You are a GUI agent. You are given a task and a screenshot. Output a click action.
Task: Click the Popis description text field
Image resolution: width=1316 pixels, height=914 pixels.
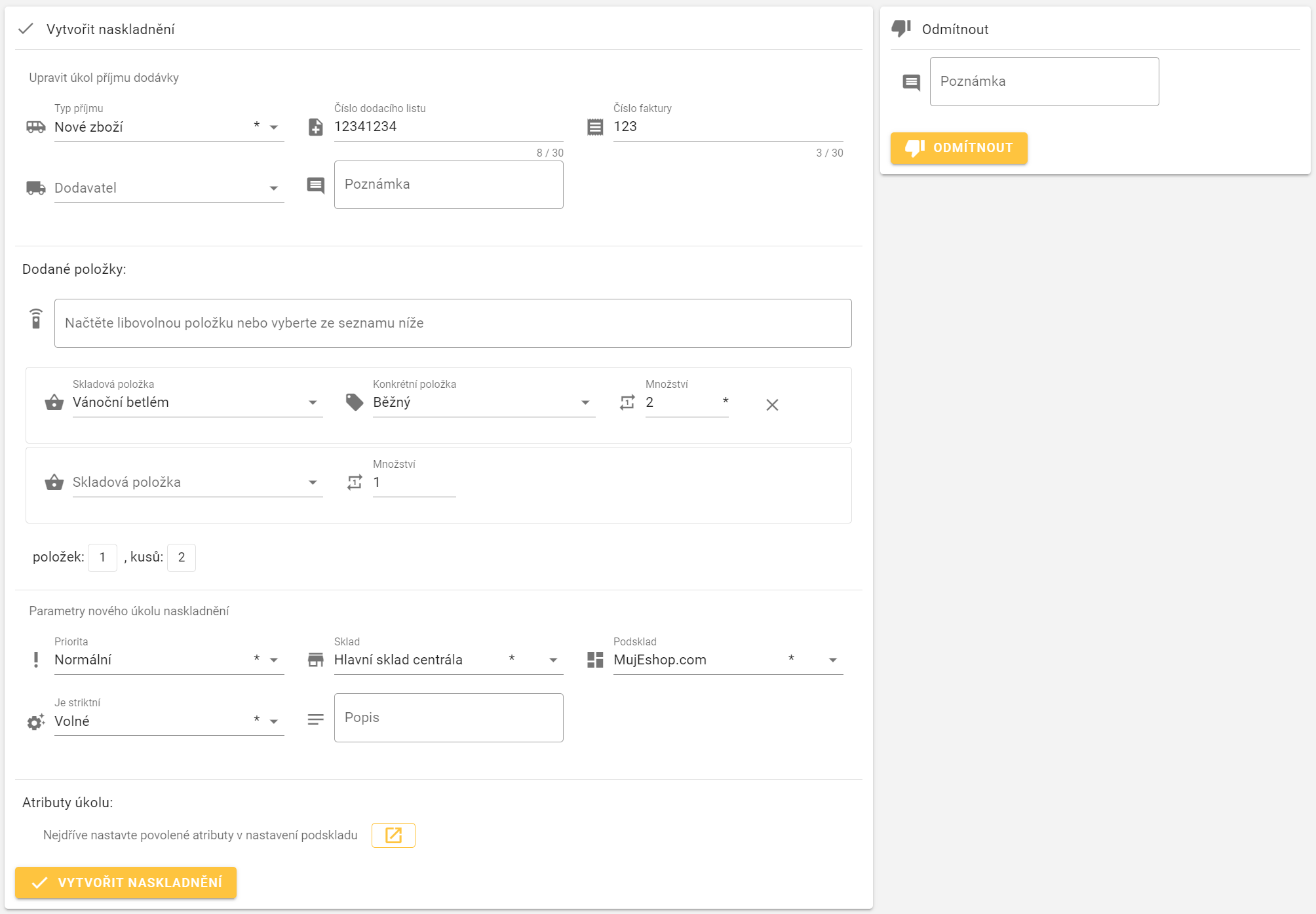(x=448, y=717)
